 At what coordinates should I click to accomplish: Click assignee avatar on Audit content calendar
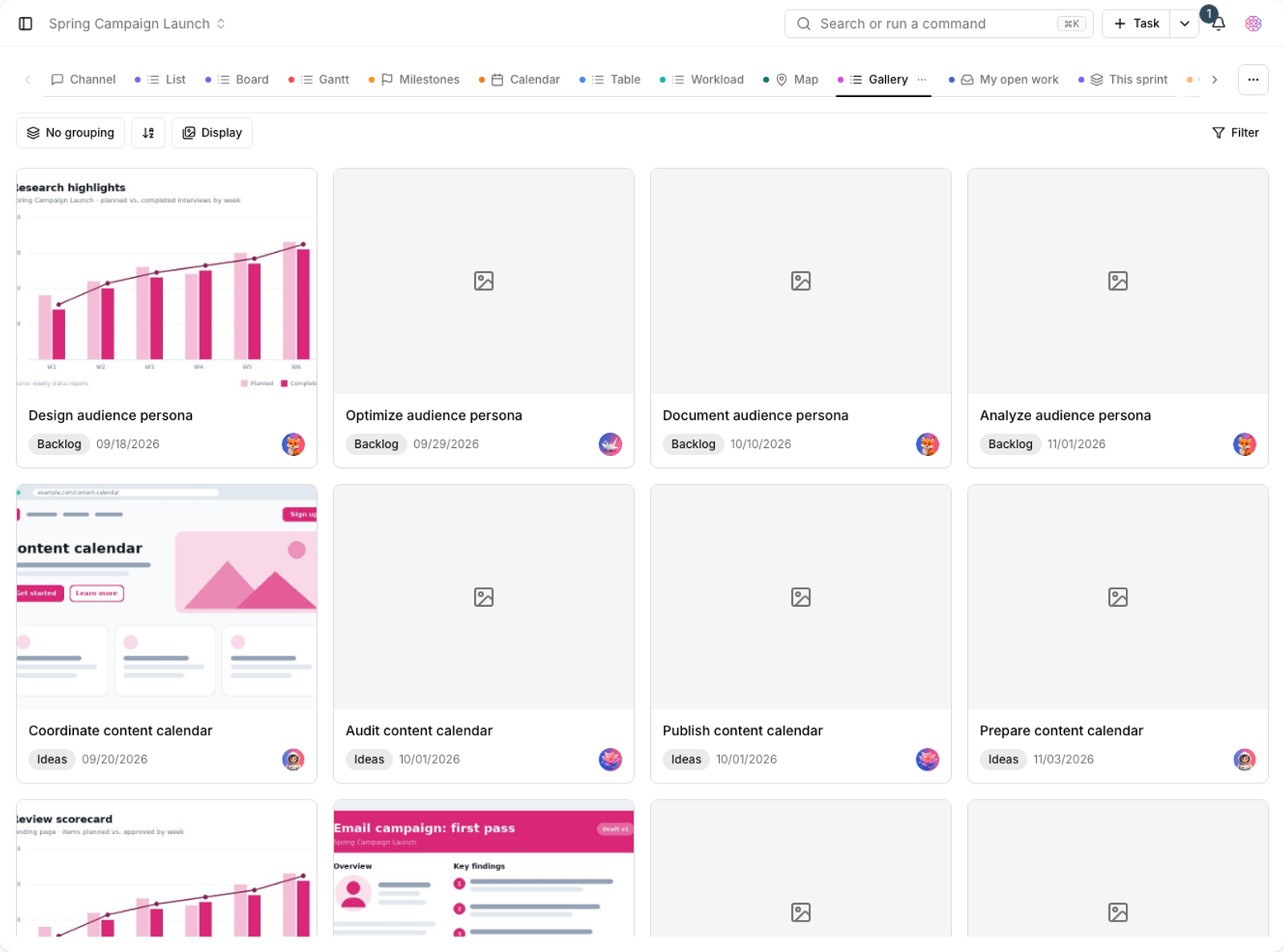[610, 759]
